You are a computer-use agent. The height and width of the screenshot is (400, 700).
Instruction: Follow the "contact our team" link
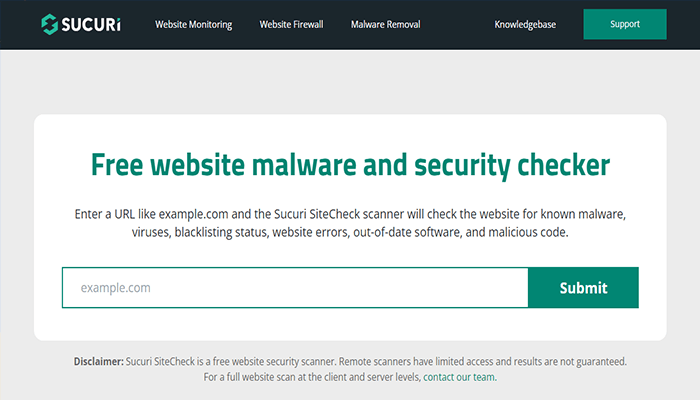(459, 377)
